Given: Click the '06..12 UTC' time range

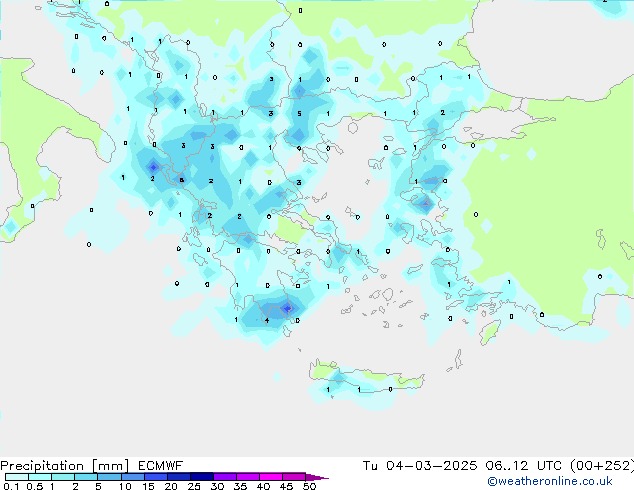Looking at the screenshot, I should point(524,466).
